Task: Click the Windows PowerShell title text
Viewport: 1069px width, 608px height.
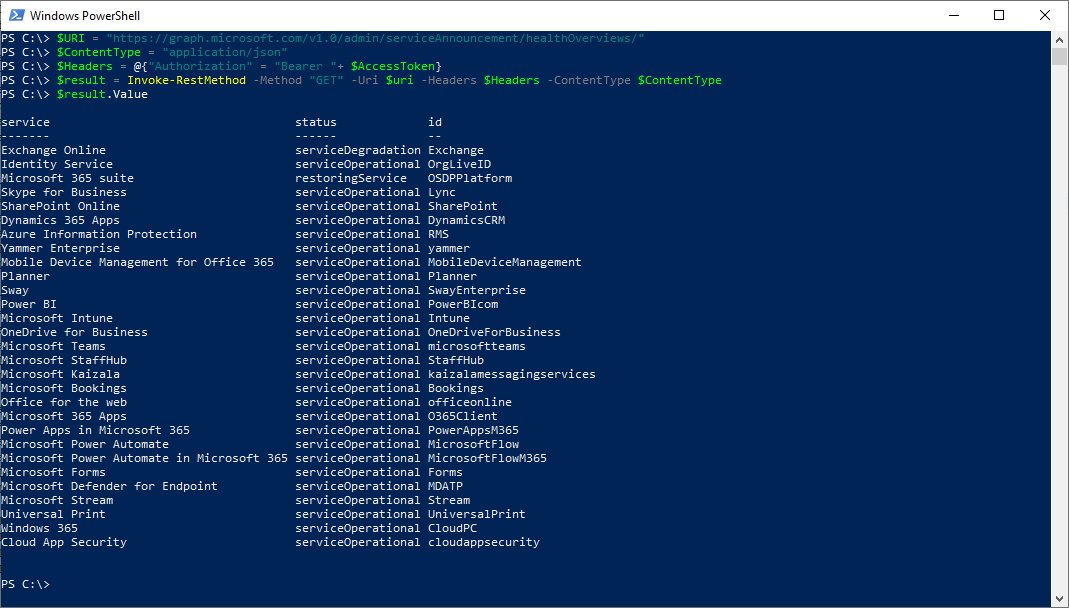Action: click(85, 15)
